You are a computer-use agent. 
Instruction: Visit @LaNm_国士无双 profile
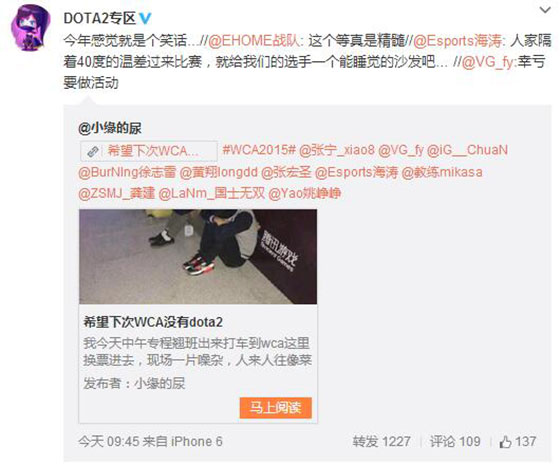coord(211,194)
